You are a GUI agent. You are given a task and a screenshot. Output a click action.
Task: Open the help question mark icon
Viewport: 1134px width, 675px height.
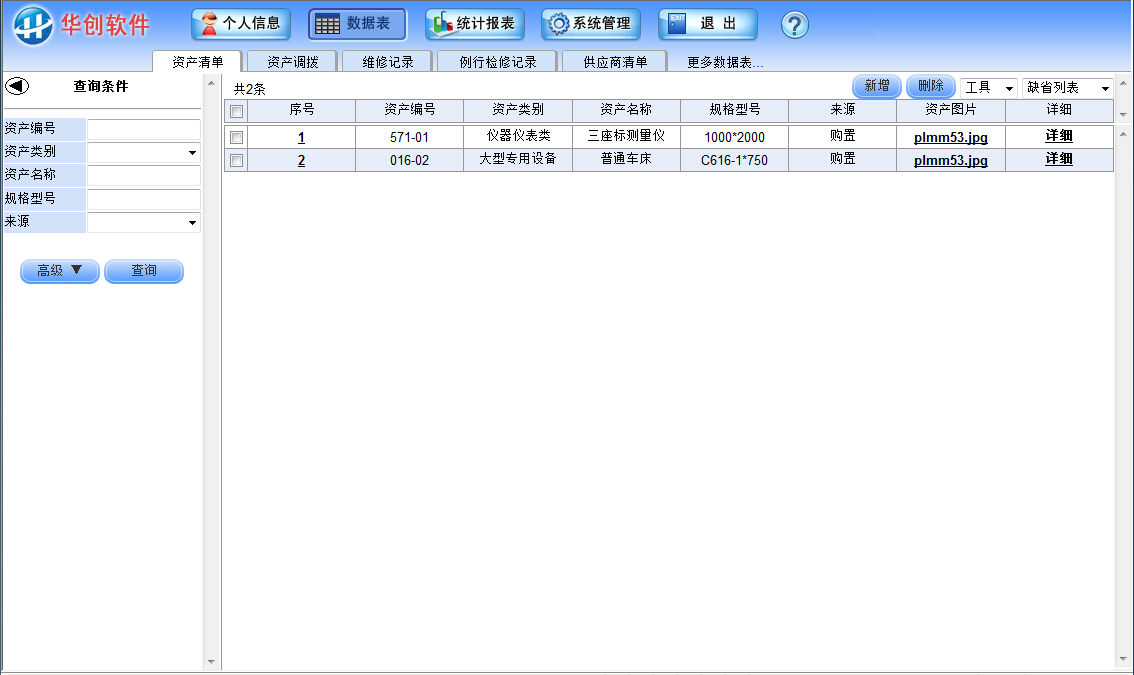[x=795, y=25]
